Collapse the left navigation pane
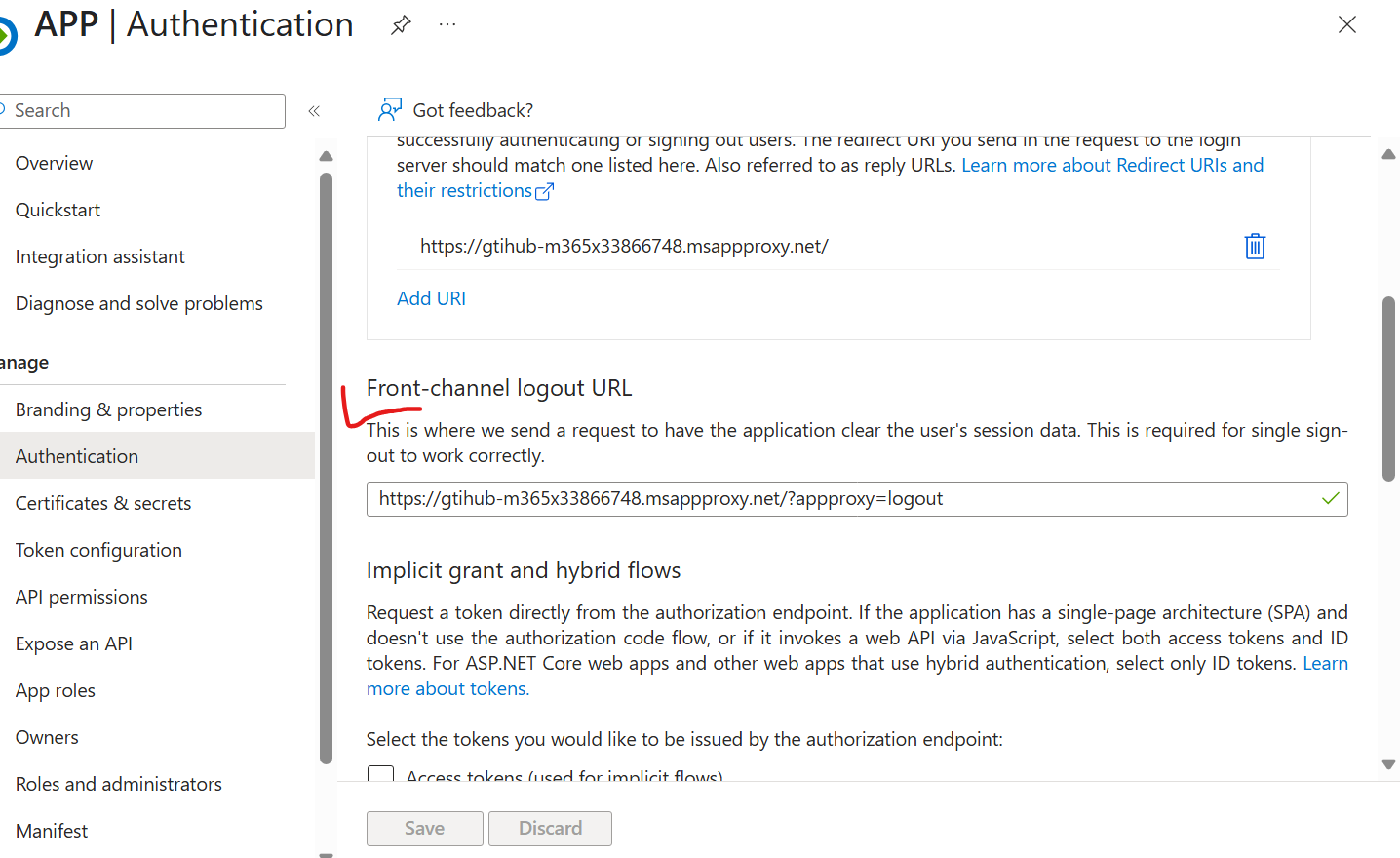 coord(314,111)
